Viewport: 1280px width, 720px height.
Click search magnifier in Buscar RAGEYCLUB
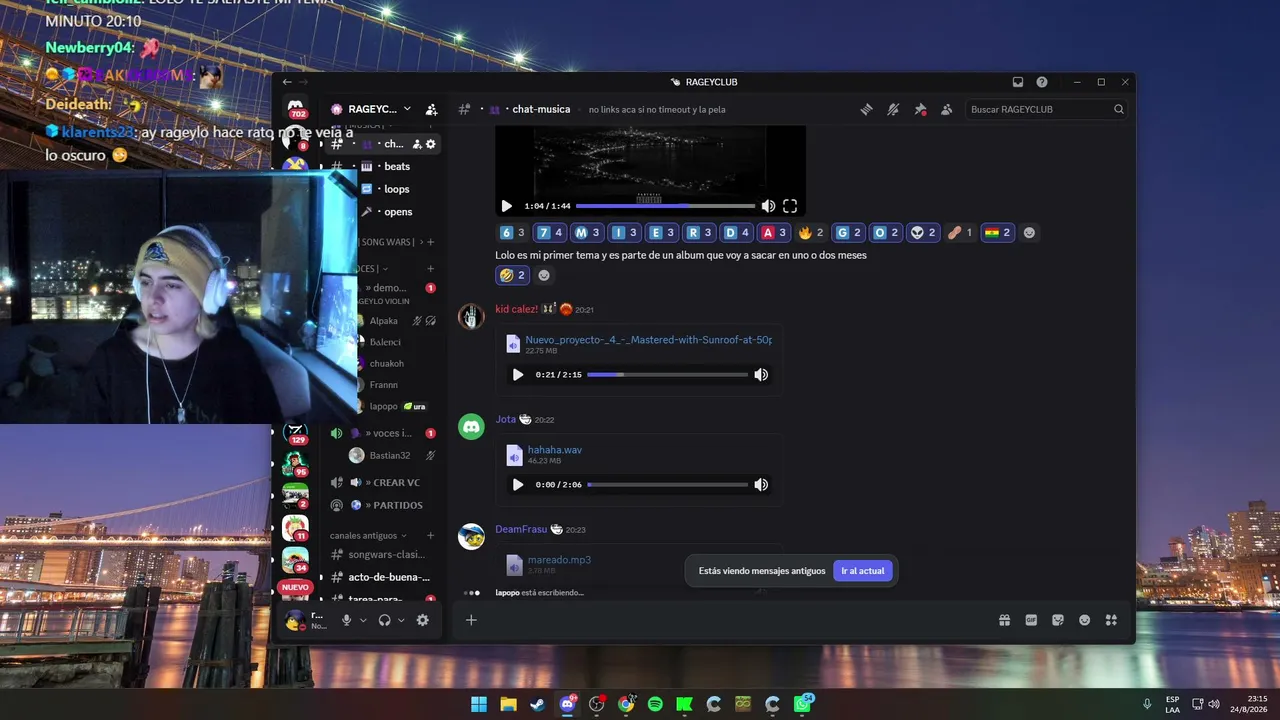coord(1119,109)
